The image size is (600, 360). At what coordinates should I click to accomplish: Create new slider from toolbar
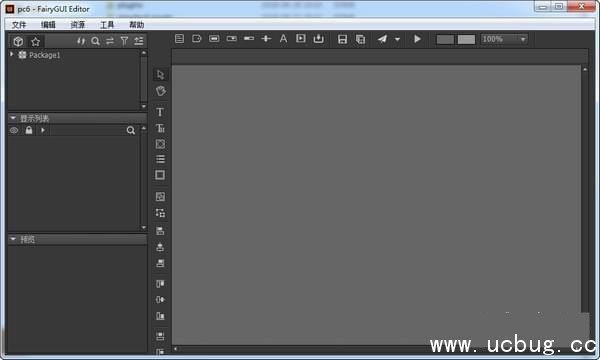266,39
